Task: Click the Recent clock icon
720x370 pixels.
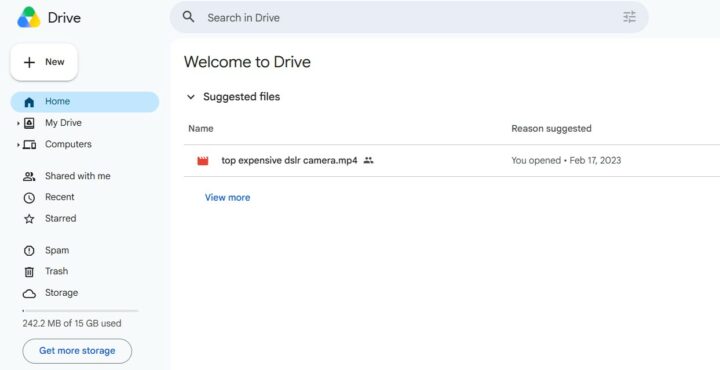Action: tap(29, 198)
